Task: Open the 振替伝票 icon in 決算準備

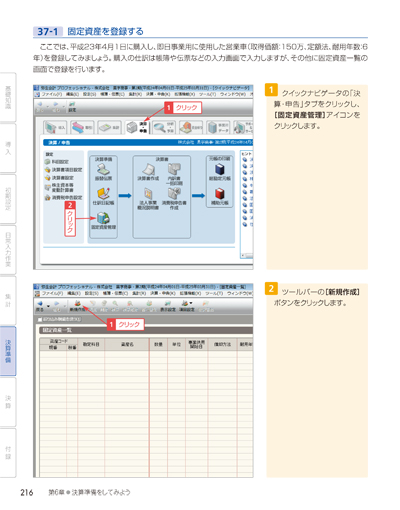Action: pyautogui.click(x=103, y=170)
